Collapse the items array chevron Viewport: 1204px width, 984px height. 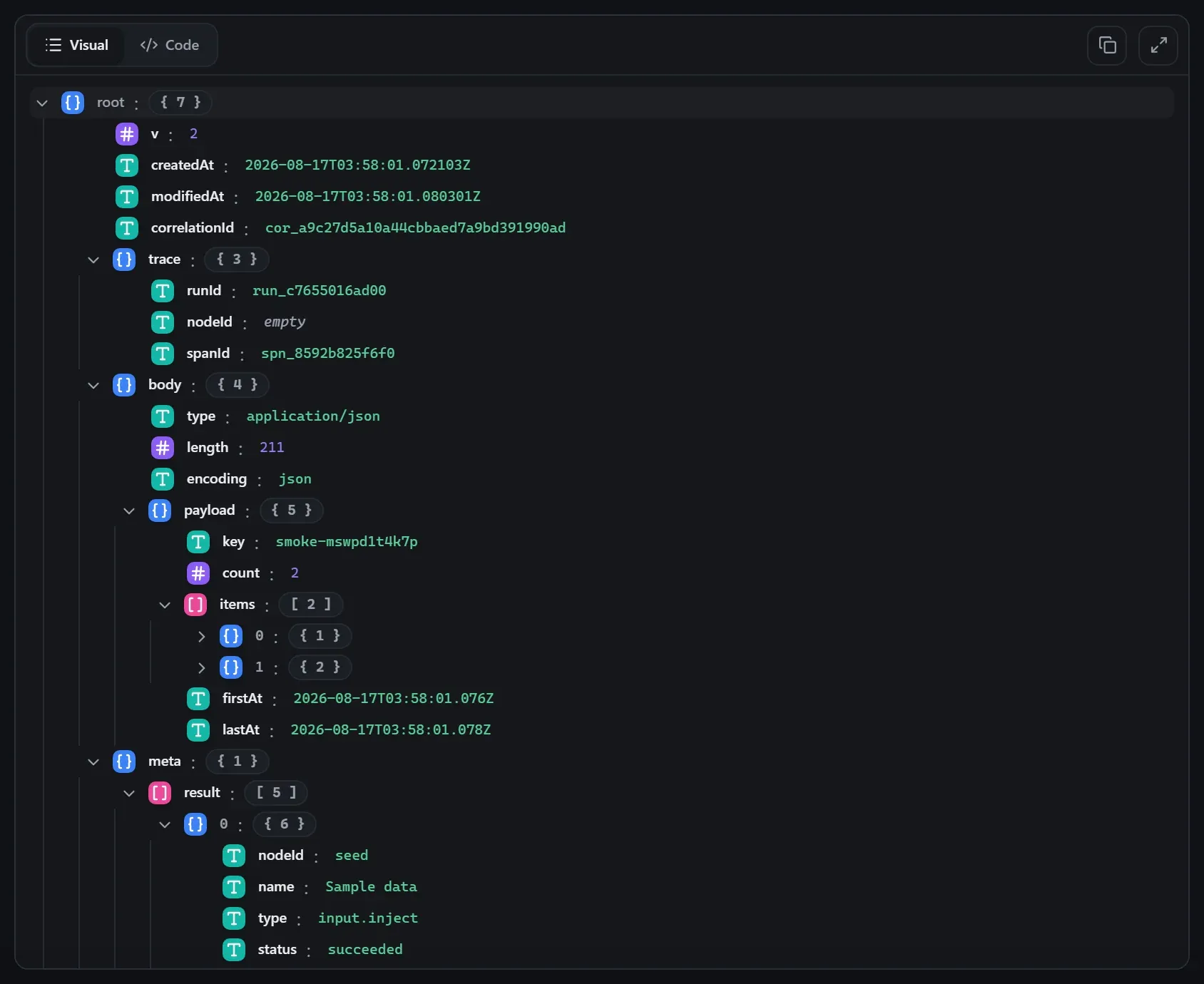[x=165, y=605]
